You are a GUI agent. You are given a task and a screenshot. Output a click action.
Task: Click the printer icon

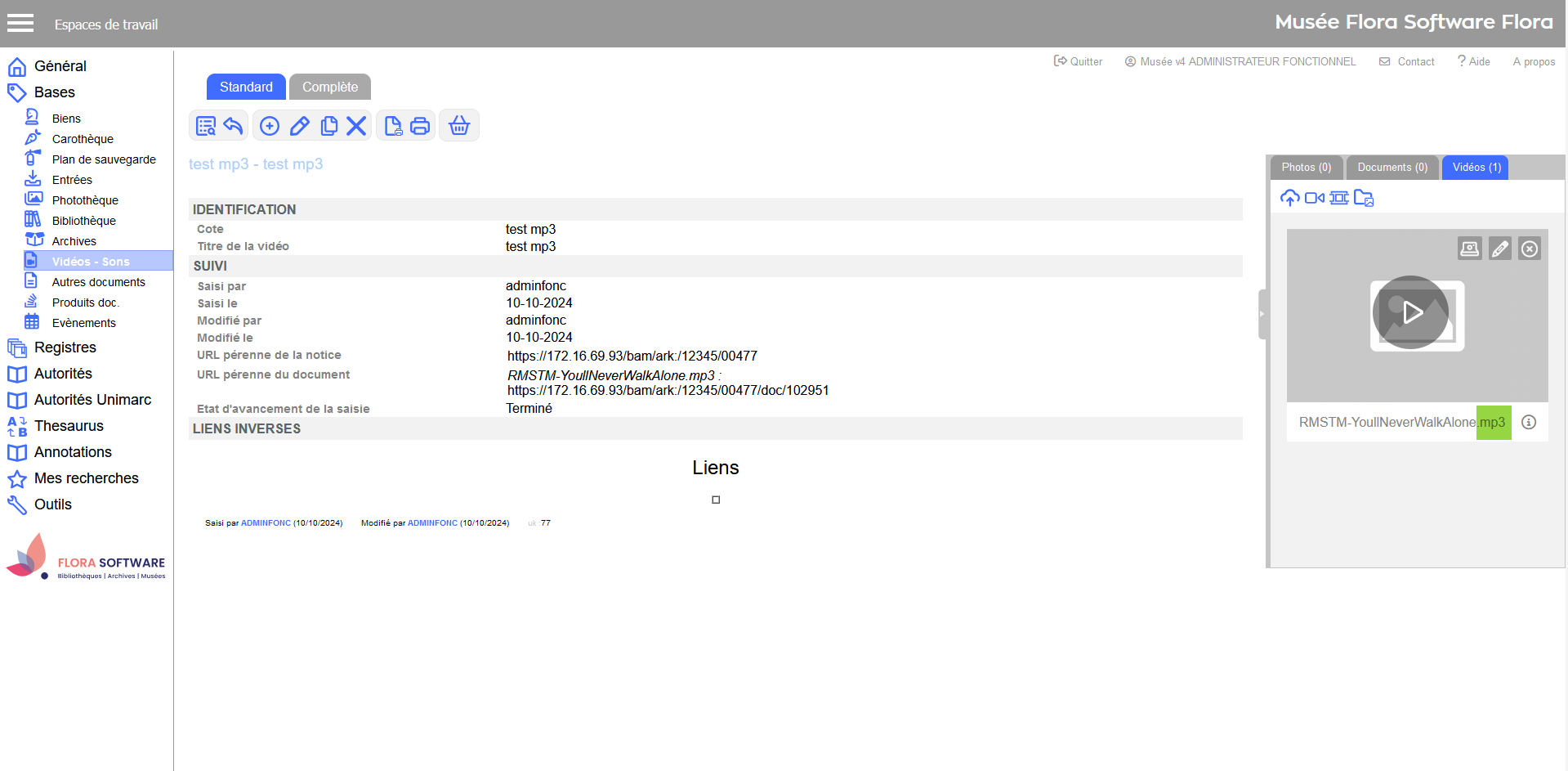[420, 126]
